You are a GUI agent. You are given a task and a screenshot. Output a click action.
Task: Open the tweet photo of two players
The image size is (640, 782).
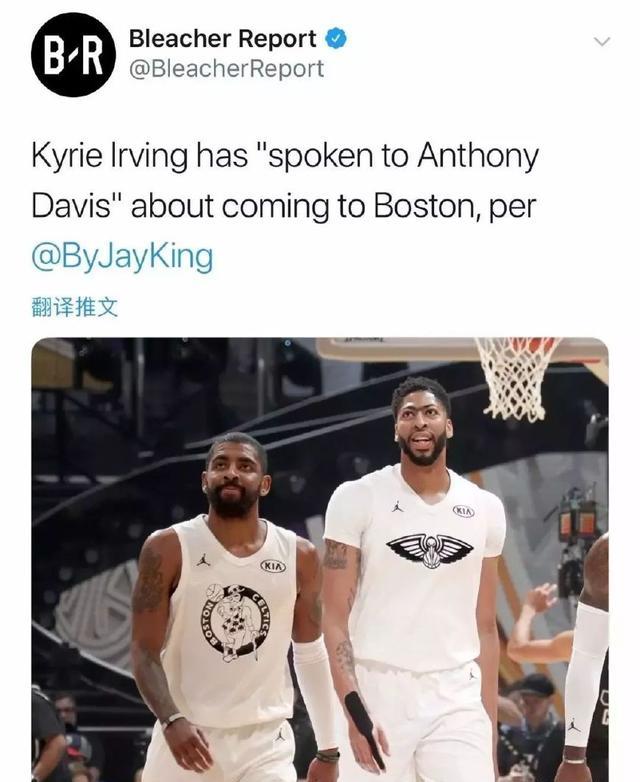[x=320, y=560]
